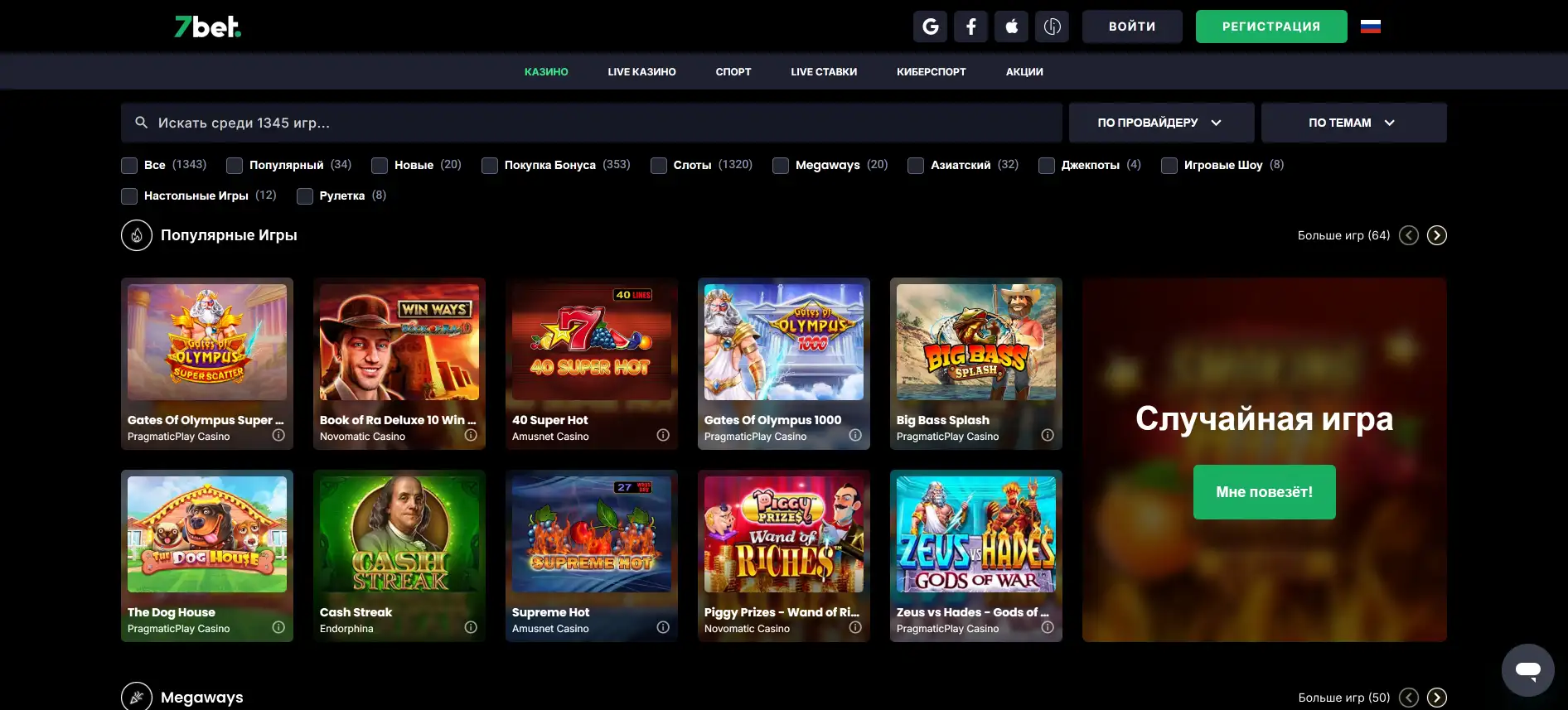The height and width of the screenshot is (710, 1568).
Task: Open the Piggy Prizes thumbnail
Action: tap(784, 534)
